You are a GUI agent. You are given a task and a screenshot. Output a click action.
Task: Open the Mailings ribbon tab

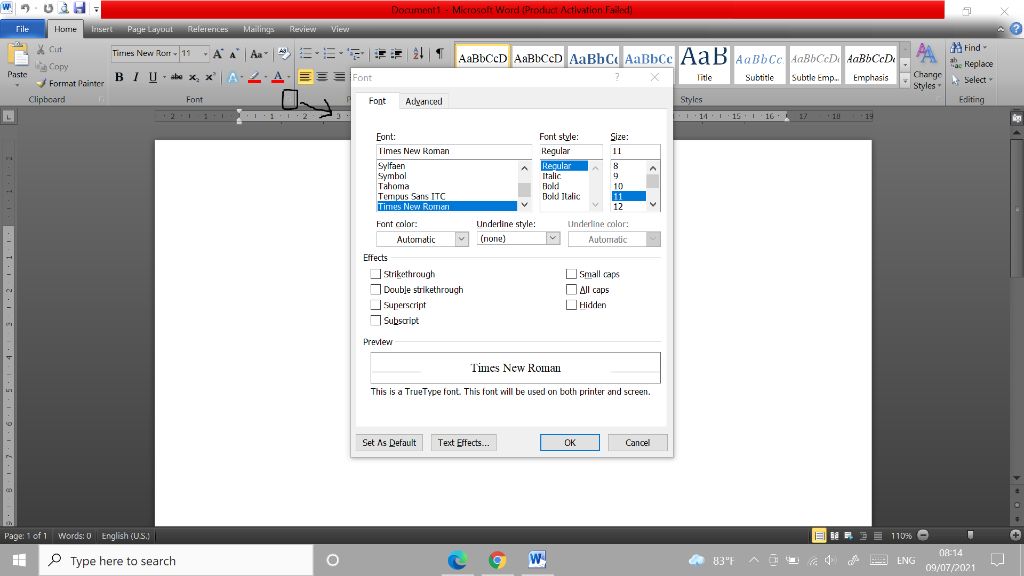click(259, 29)
